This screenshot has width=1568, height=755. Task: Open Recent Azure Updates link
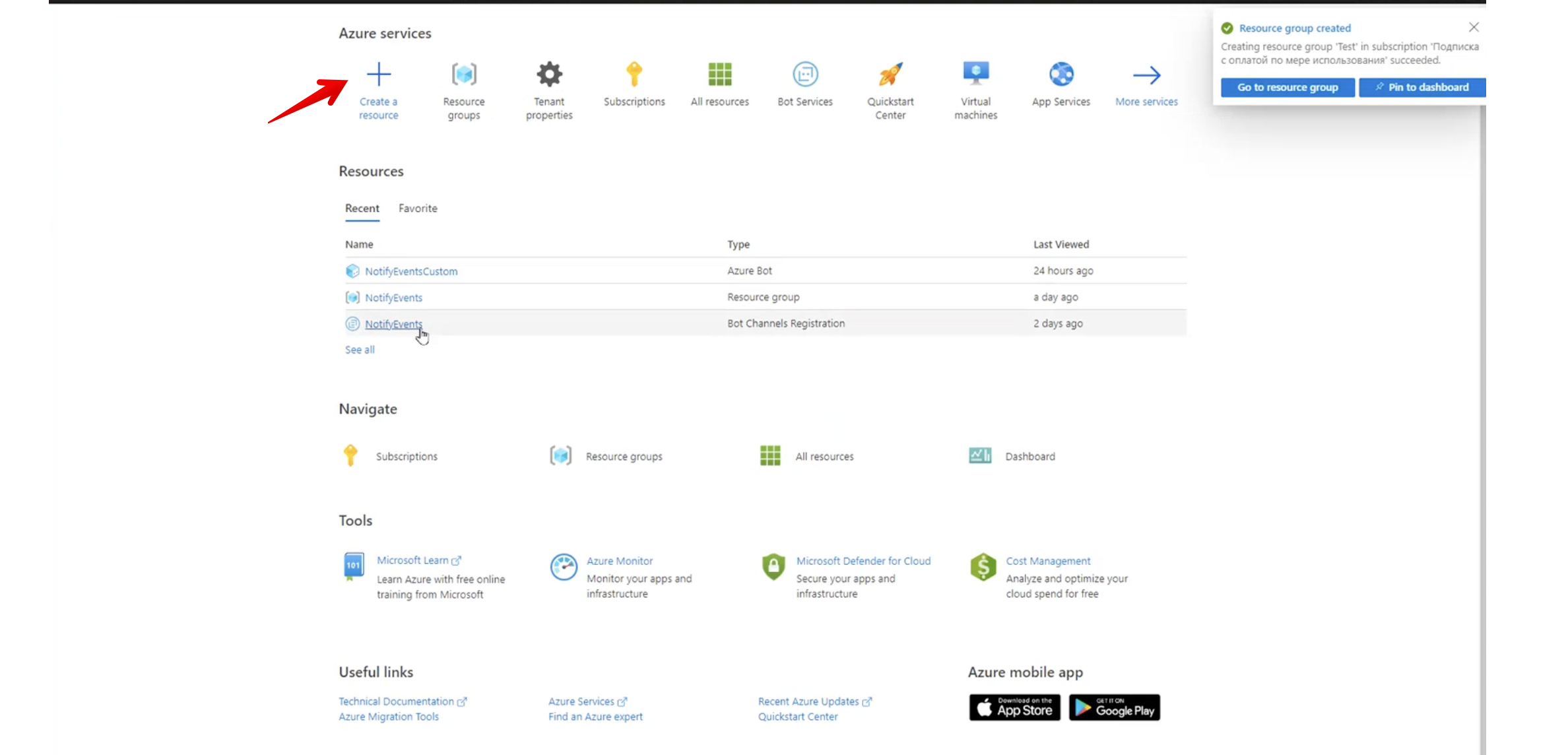[815, 702]
